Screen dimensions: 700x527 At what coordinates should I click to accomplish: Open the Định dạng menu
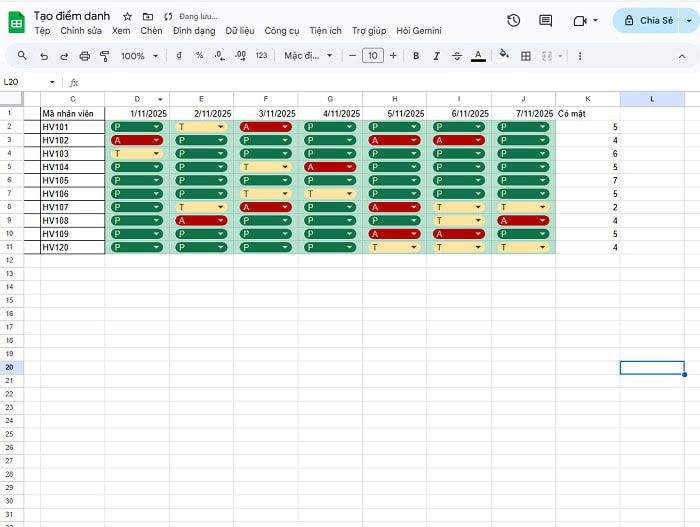194,31
